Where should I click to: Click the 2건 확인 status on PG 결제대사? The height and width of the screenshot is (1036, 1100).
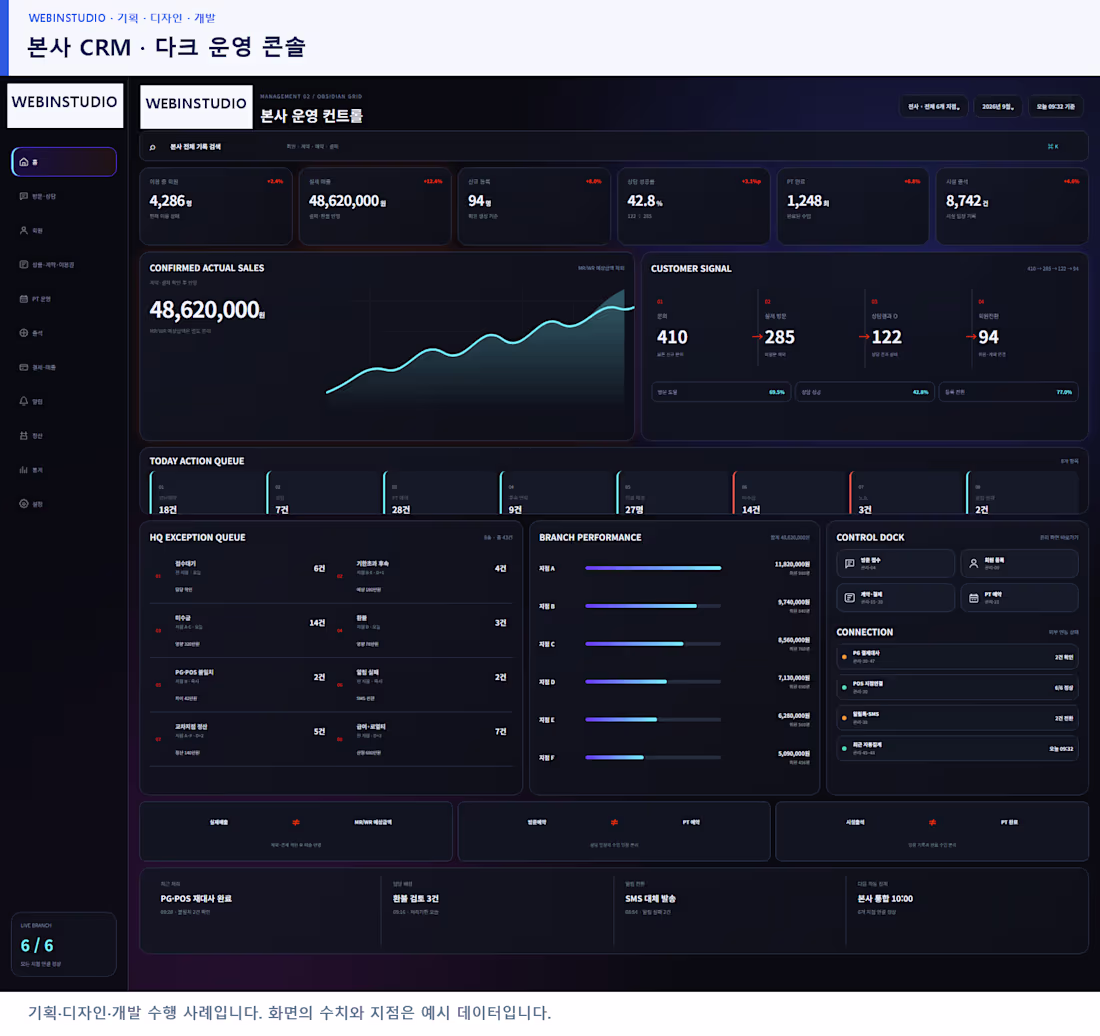pos(1064,657)
